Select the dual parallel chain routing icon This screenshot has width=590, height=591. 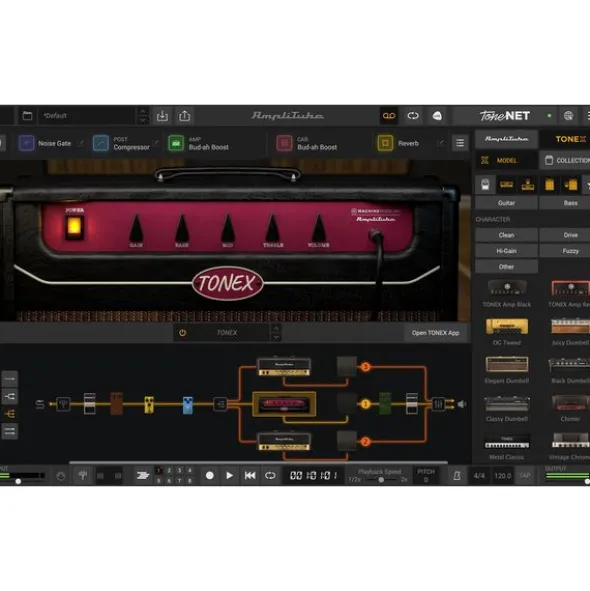pos(9,431)
